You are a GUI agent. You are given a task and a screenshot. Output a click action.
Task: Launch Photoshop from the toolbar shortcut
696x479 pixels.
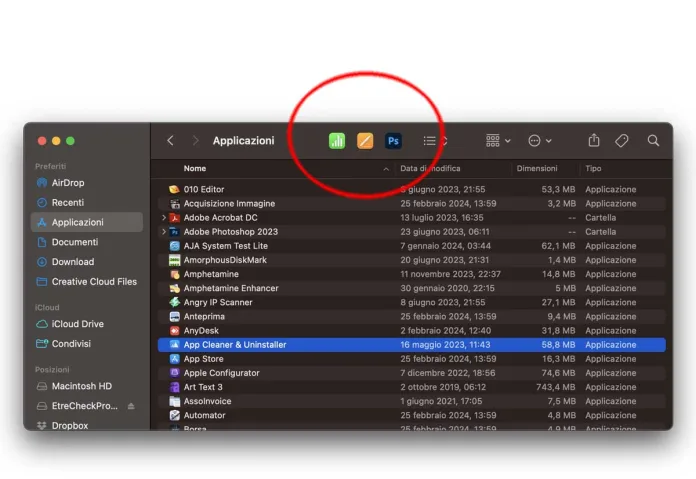coord(393,141)
